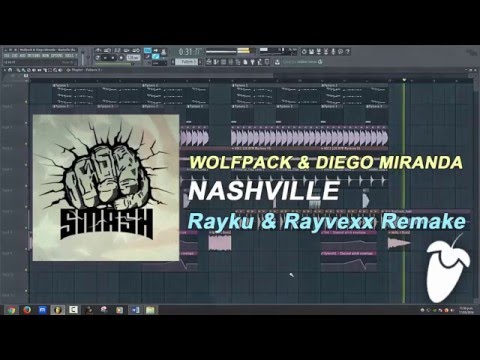Open the Line snap dropdown
Viewport: 480px width, 360px height.
point(159,63)
